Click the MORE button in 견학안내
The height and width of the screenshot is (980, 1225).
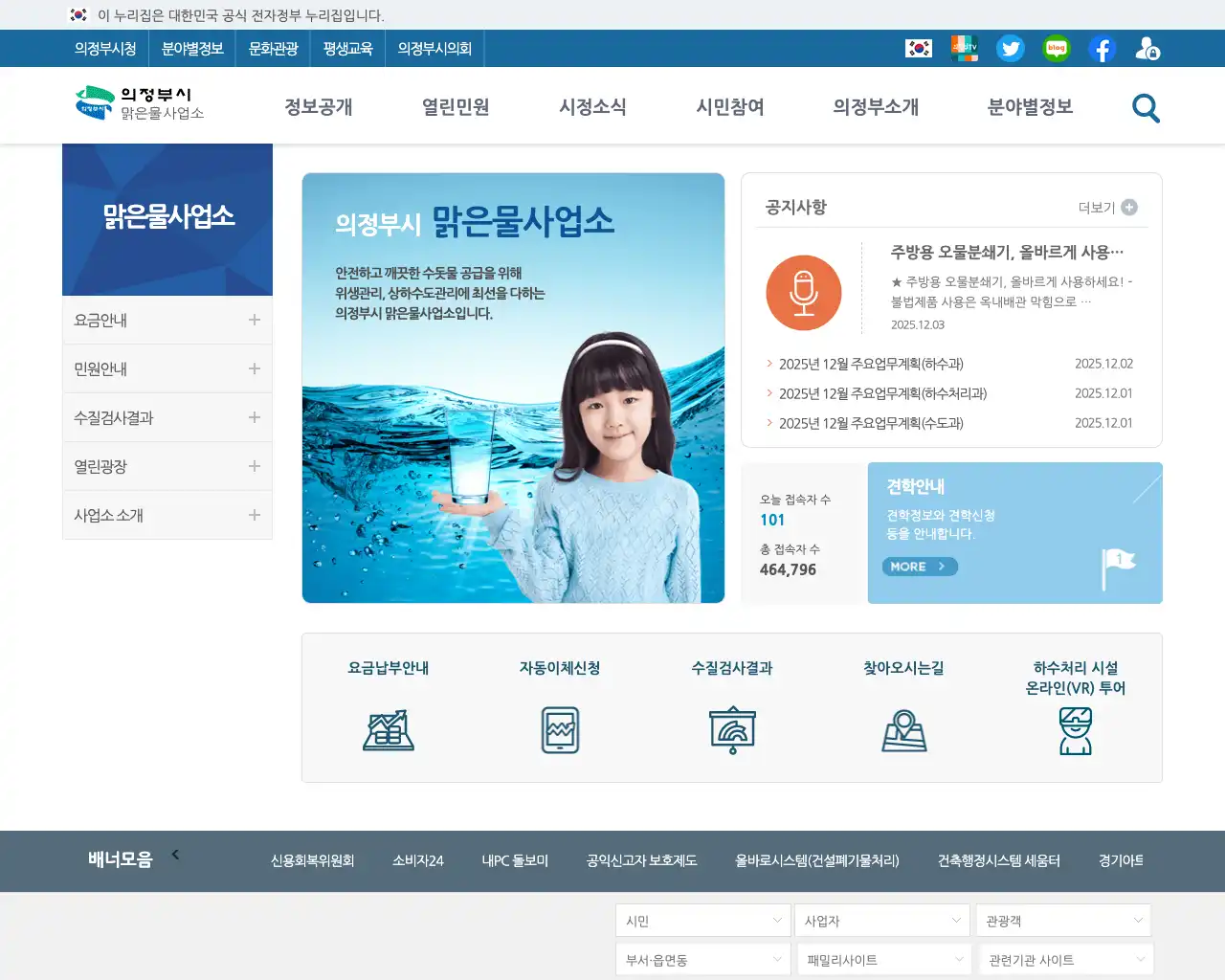pos(919,566)
